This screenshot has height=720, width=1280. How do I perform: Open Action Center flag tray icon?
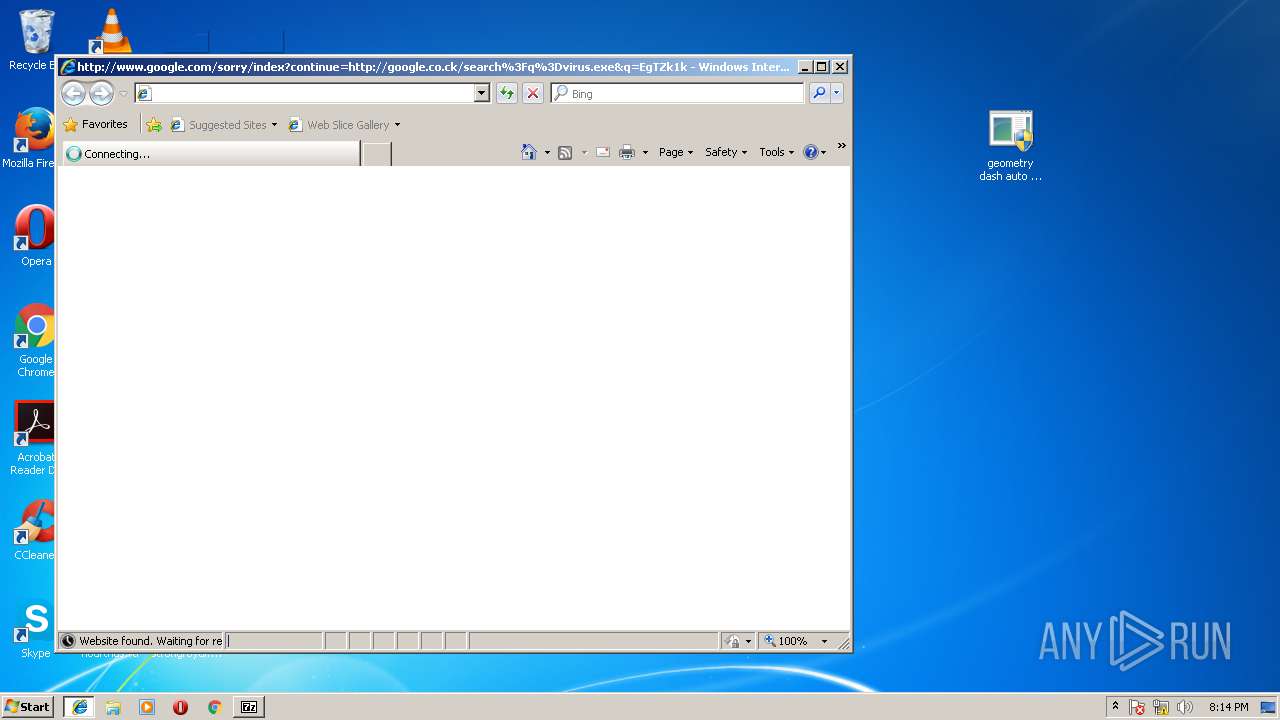pos(1137,707)
